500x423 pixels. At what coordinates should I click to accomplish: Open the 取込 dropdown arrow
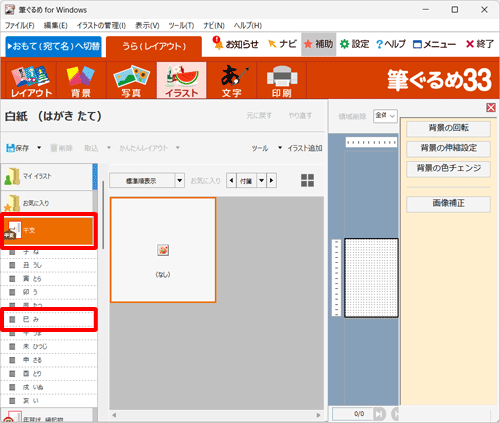pyautogui.click(x=109, y=148)
